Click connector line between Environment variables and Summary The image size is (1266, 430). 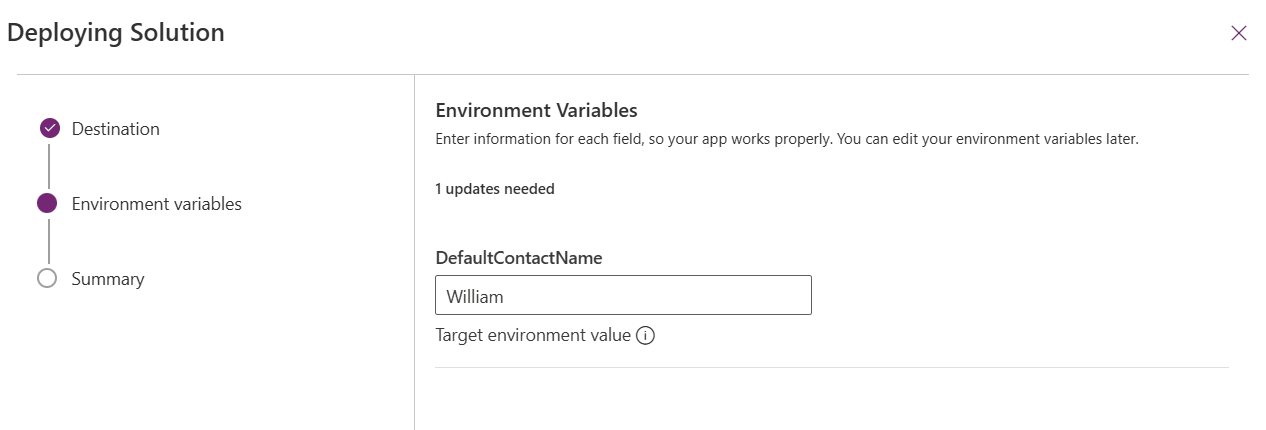48,242
